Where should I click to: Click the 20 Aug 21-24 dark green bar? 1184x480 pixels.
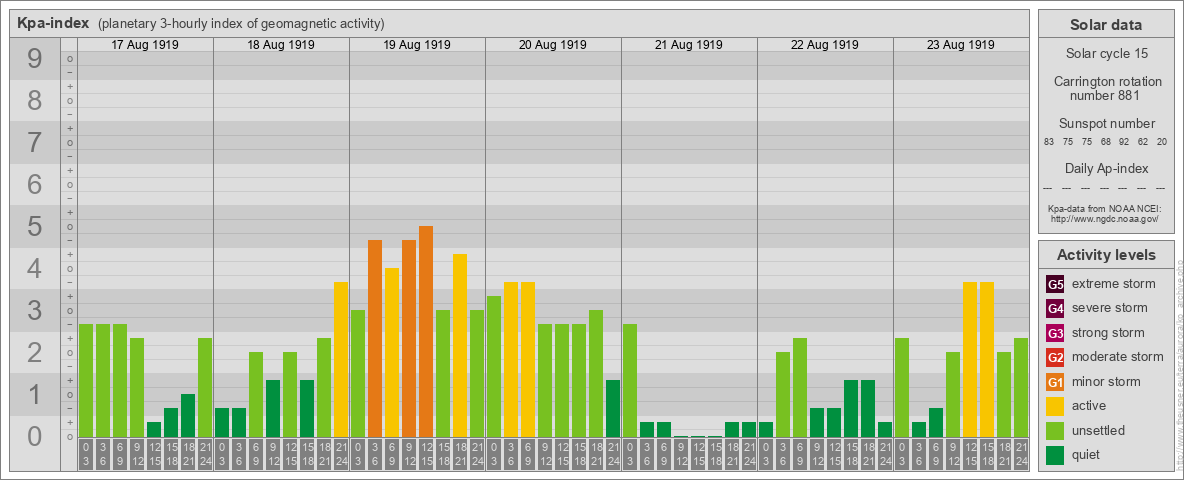point(612,408)
